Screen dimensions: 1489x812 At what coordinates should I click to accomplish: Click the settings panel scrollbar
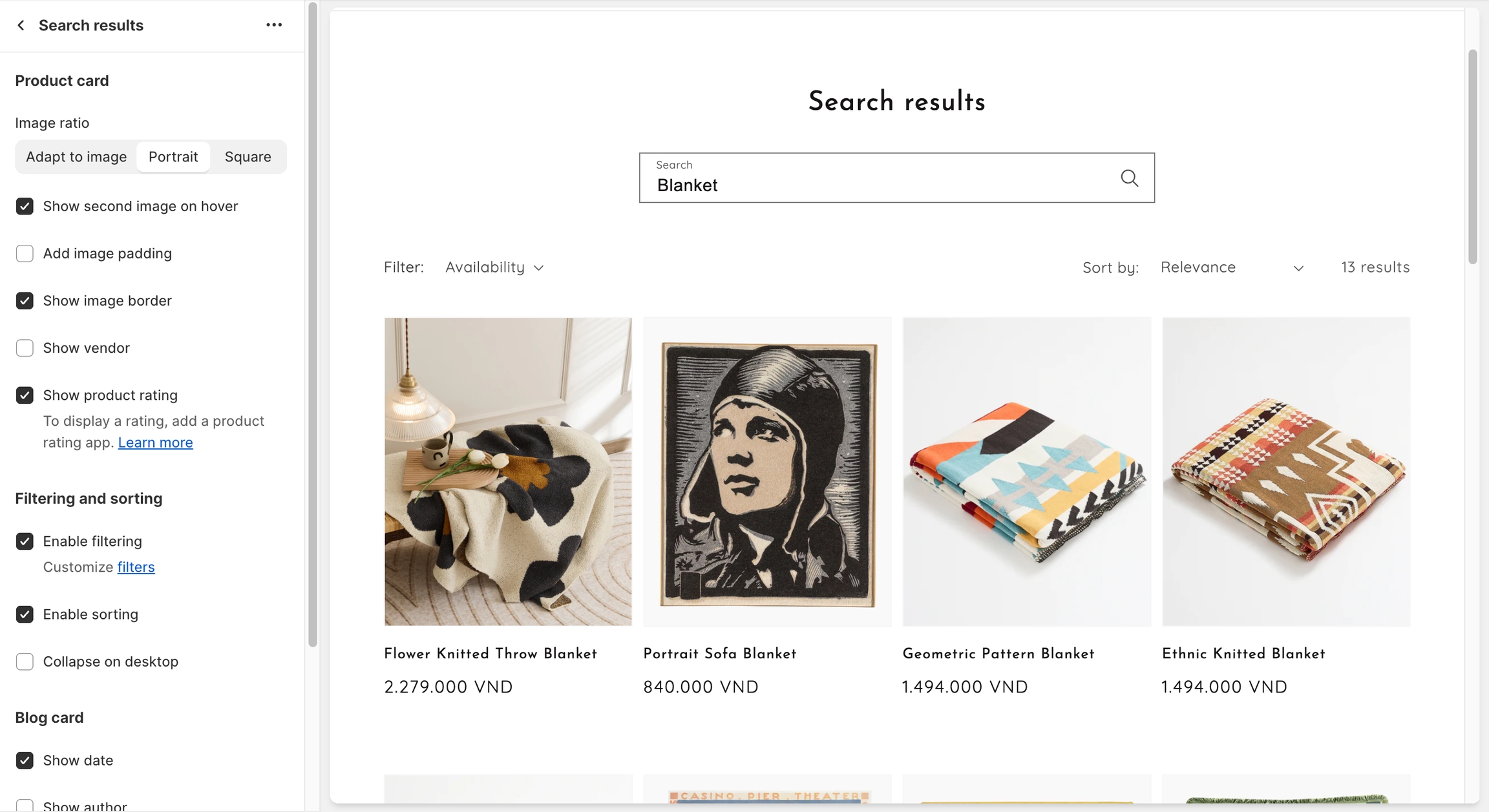click(x=313, y=323)
